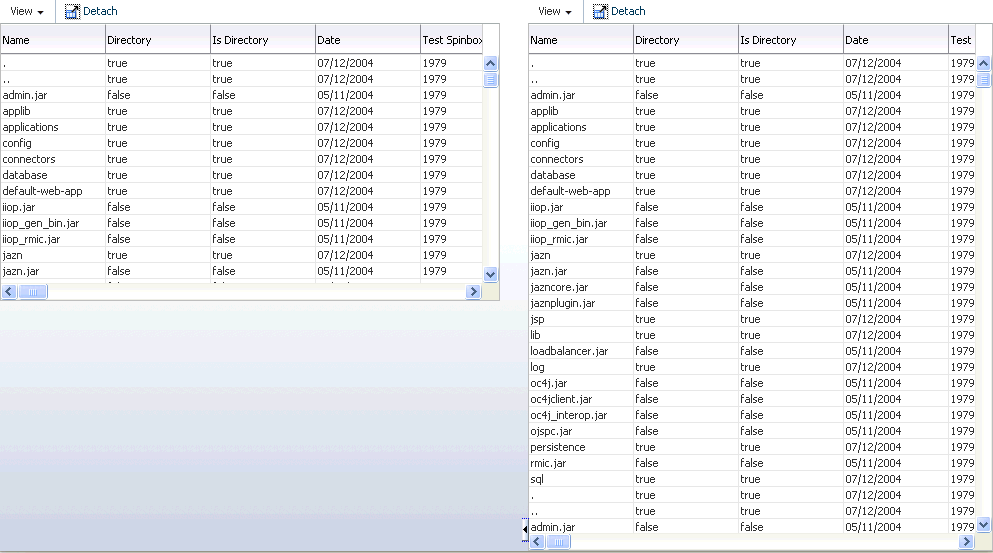The image size is (993, 553).
Task: Open the View dropdown above the left table
Action: pos(26,12)
